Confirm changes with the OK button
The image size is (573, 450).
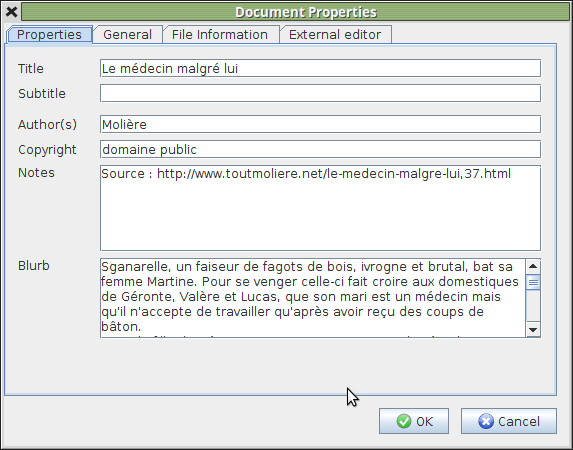coord(414,421)
